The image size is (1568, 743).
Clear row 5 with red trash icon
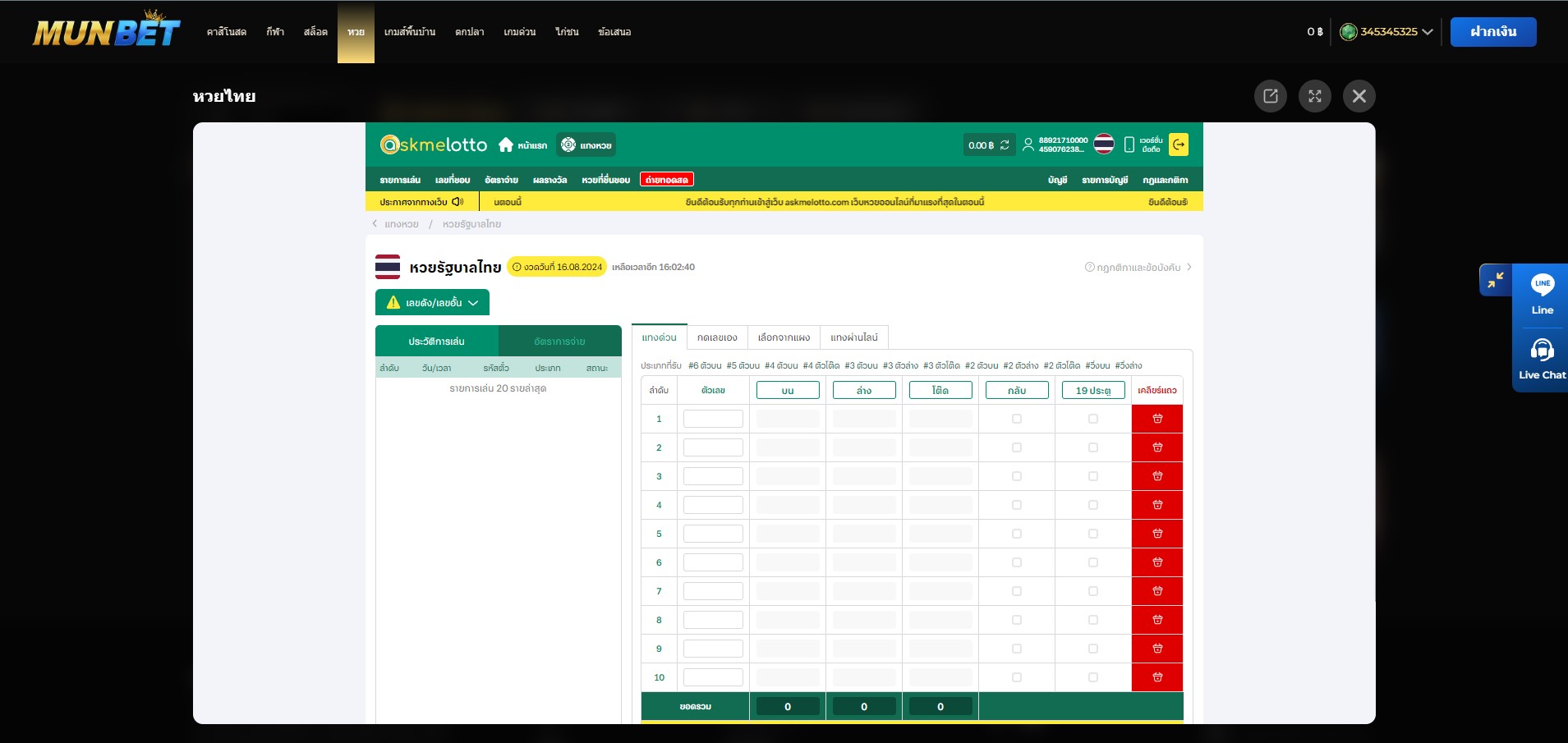(1157, 534)
